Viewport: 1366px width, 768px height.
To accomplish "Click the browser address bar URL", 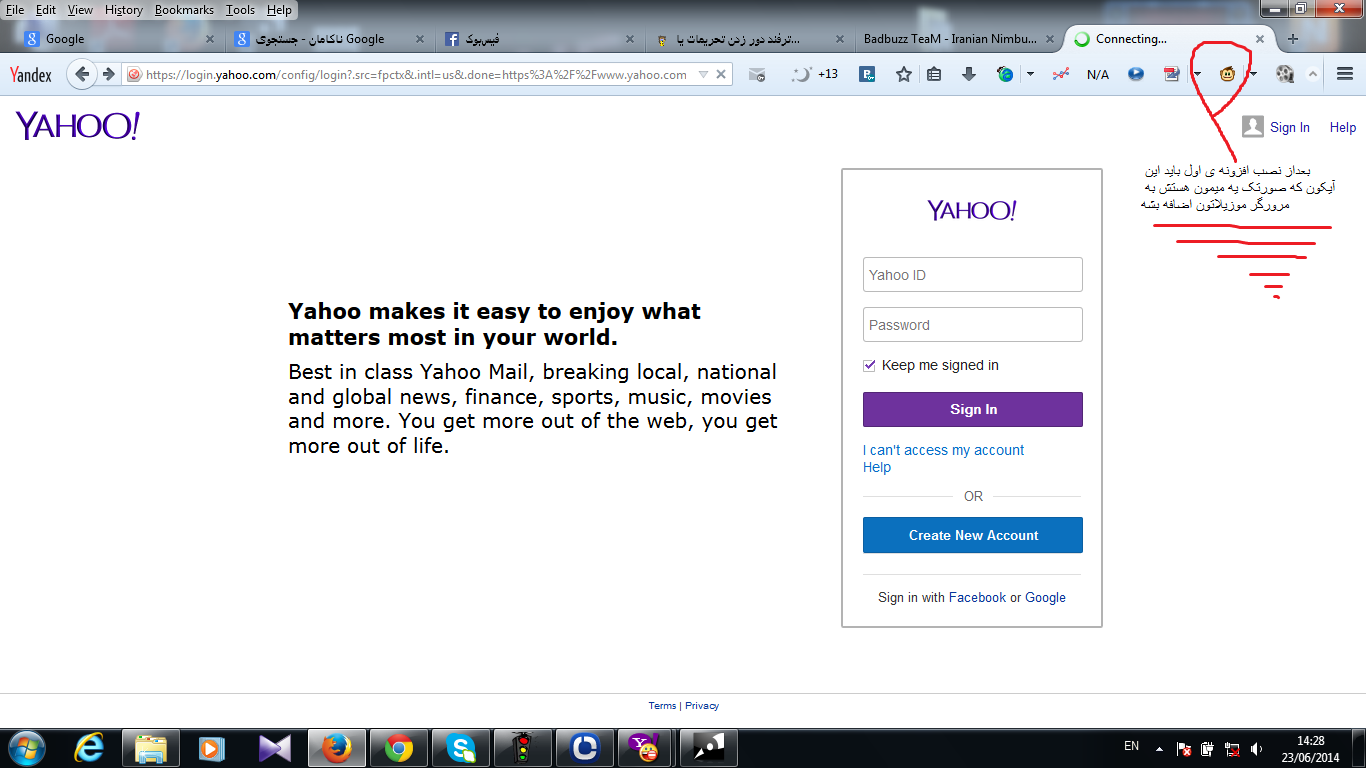I will point(416,75).
